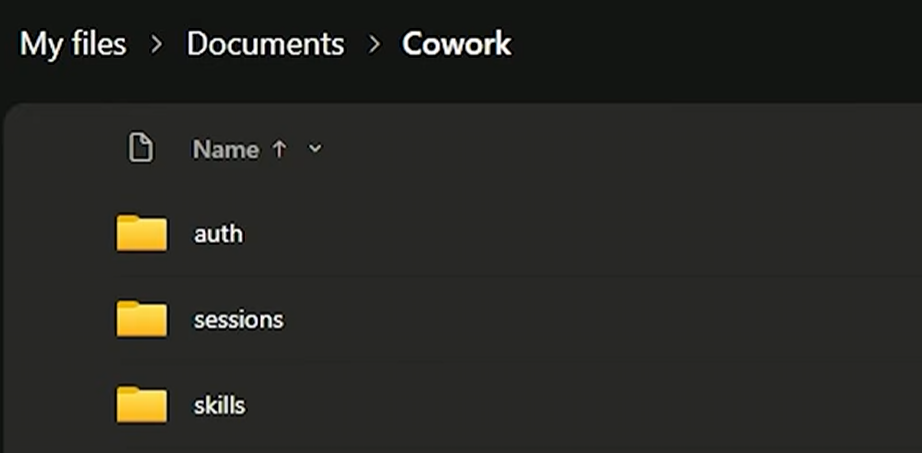Click the auth folder icon

(x=142, y=233)
